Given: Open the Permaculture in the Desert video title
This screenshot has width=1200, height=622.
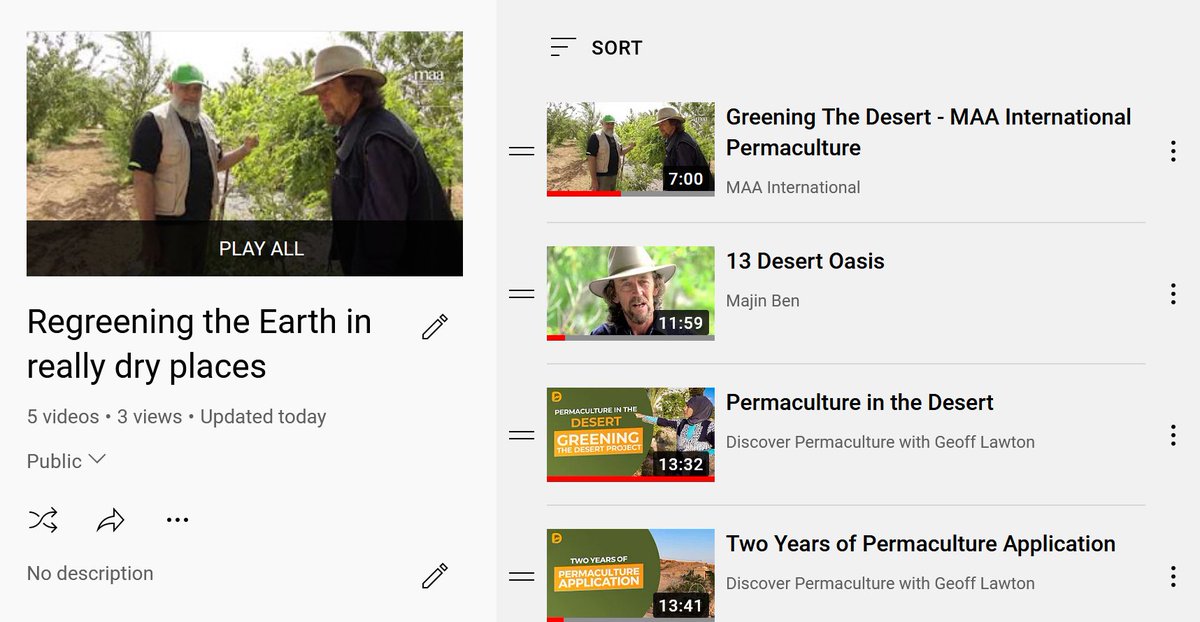Looking at the screenshot, I should point(859,402).
